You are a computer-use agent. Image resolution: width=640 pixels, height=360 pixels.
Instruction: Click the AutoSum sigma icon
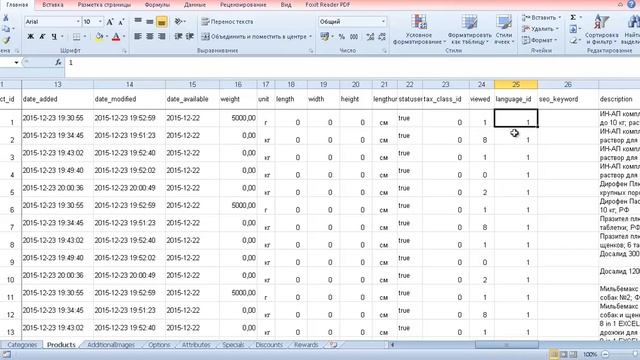(x=573, y=18)
